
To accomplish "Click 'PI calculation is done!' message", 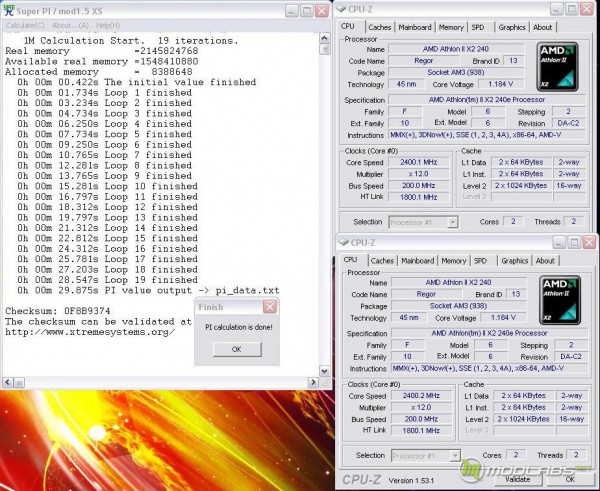I will [239, 327].
